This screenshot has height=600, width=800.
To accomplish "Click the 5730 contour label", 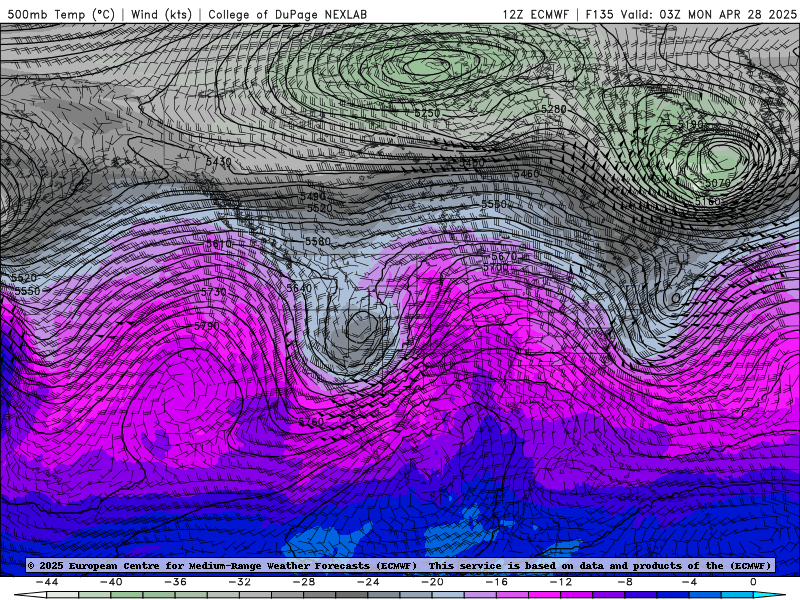I will [x=213, y=292].
